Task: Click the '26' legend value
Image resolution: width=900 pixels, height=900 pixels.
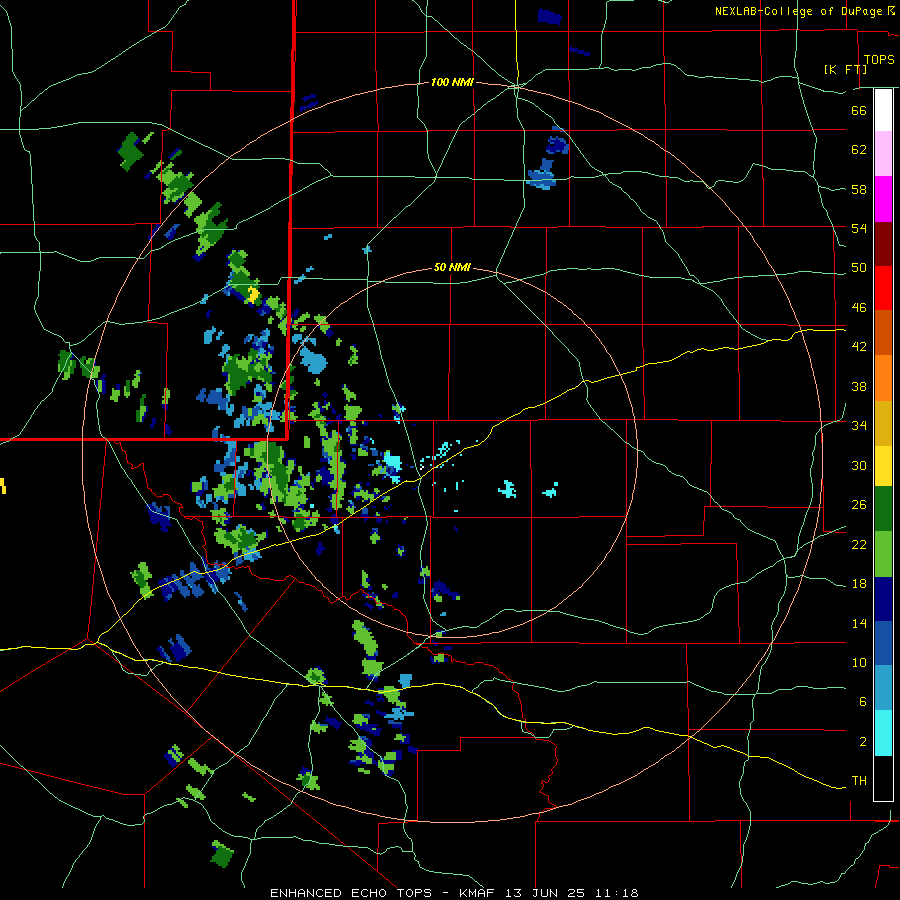Action: 859,505
